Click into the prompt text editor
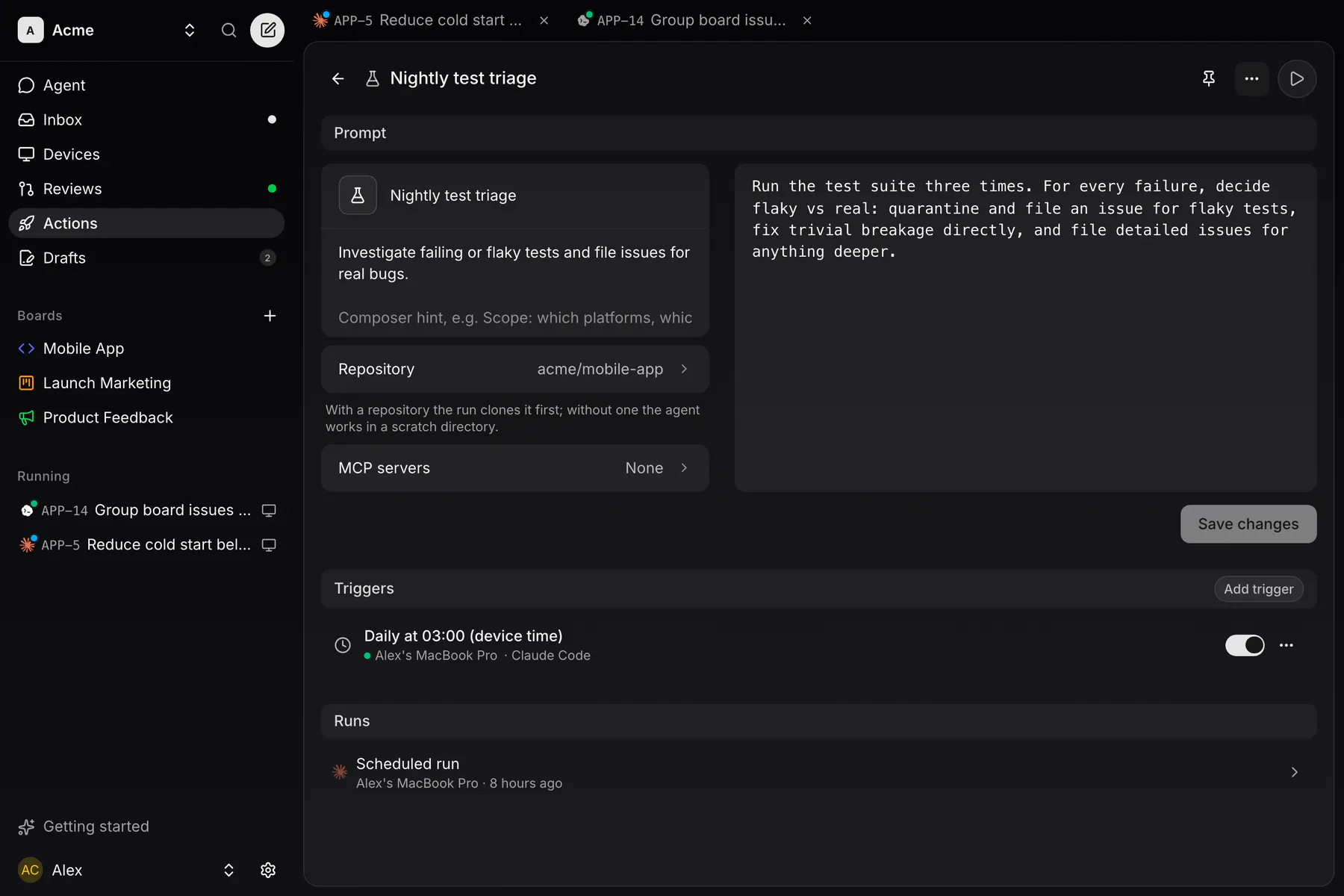Viewport: 1344px width, 896px height. click(x=1025, y=328)
